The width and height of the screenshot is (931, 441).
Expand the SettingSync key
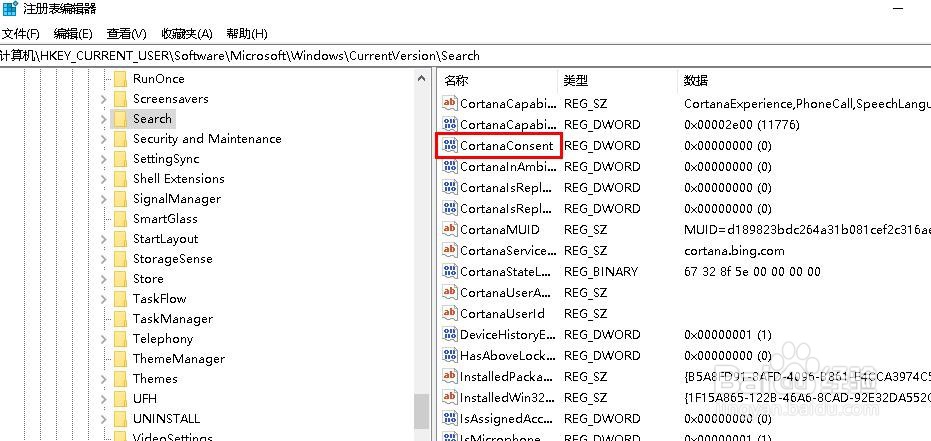[x=104, y=159]
